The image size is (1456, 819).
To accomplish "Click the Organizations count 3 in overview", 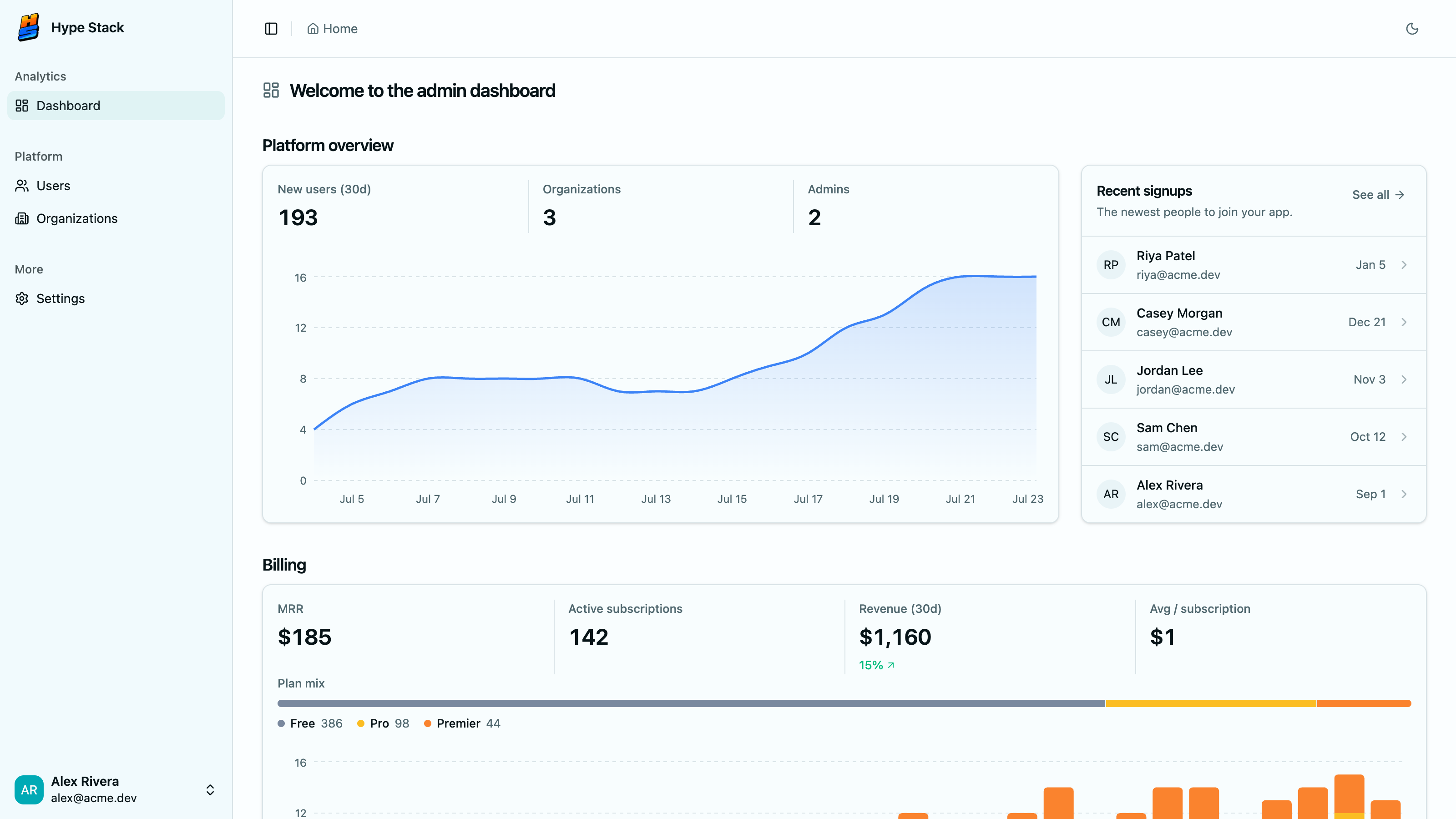I will [549, 217].
